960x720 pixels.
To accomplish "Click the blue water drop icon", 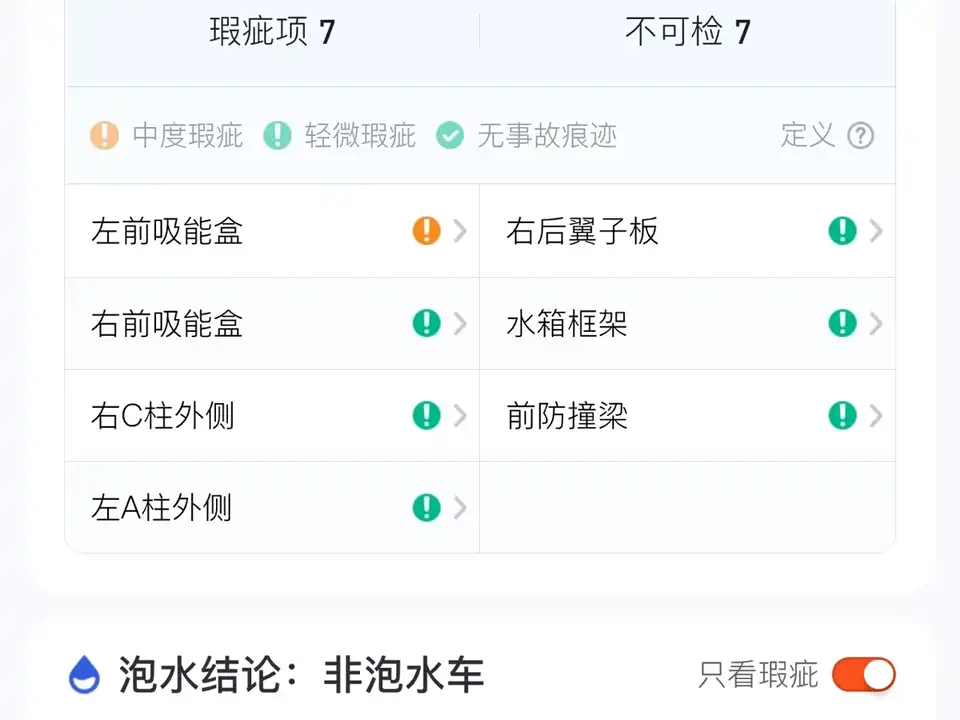I will [x=84, y=675].
